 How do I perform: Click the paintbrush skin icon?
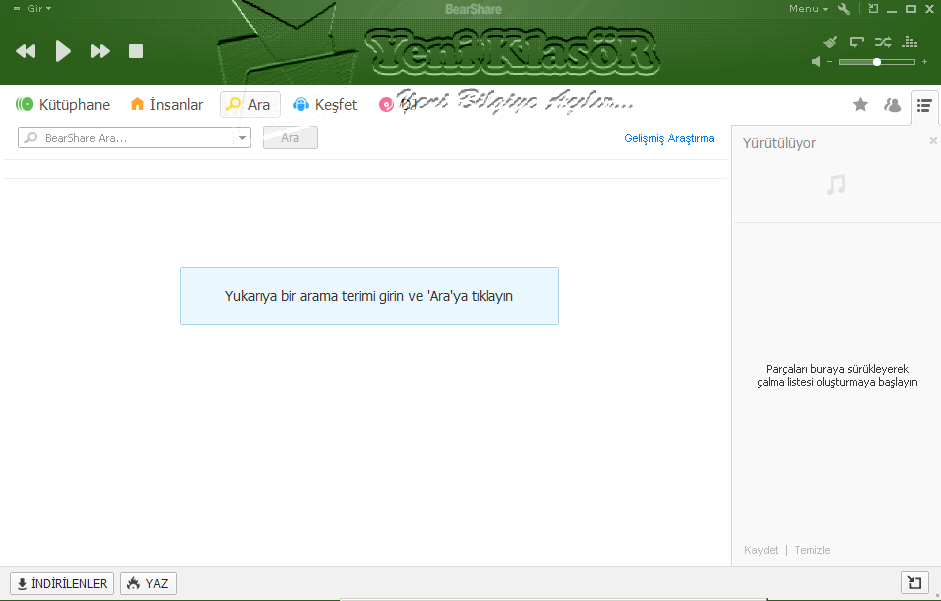830,42
